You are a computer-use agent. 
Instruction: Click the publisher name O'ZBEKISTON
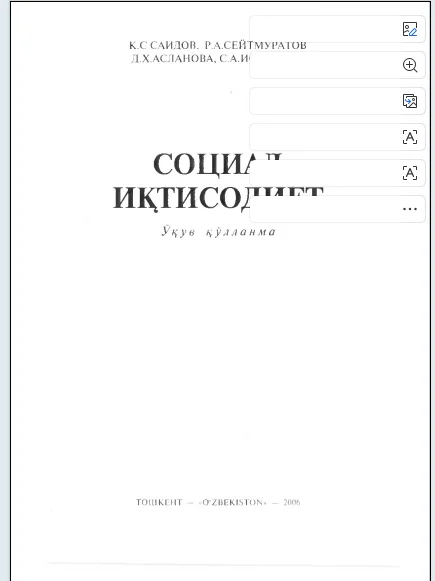click(233, 502)
